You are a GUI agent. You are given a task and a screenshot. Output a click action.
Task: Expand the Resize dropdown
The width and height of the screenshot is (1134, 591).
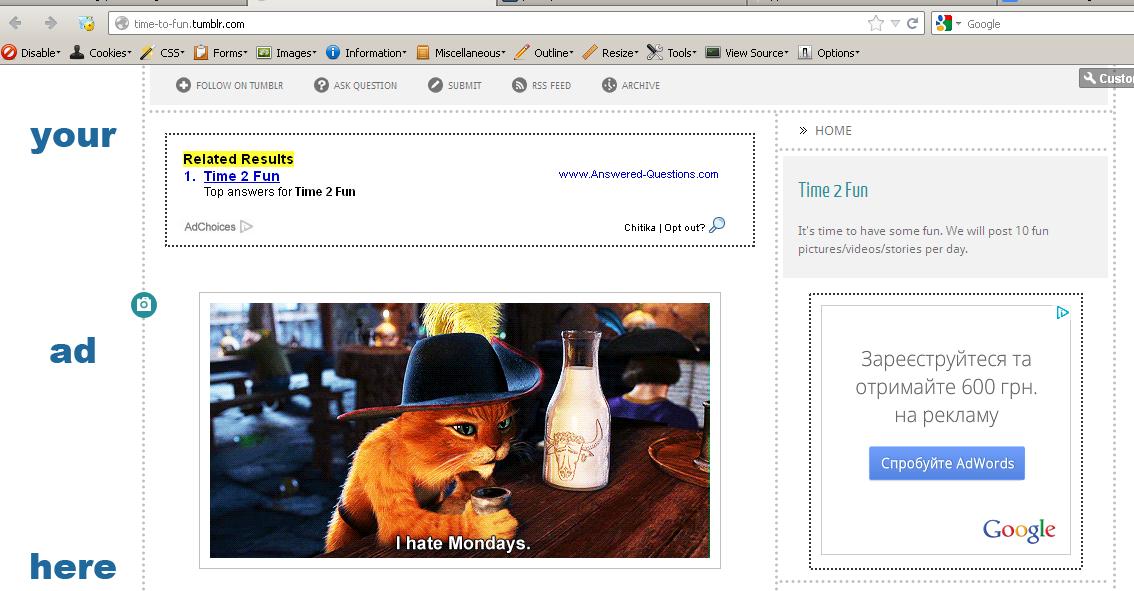pos(610,53)
